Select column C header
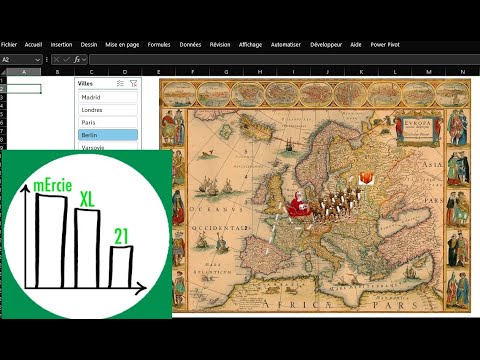 [x=91, y=72]
